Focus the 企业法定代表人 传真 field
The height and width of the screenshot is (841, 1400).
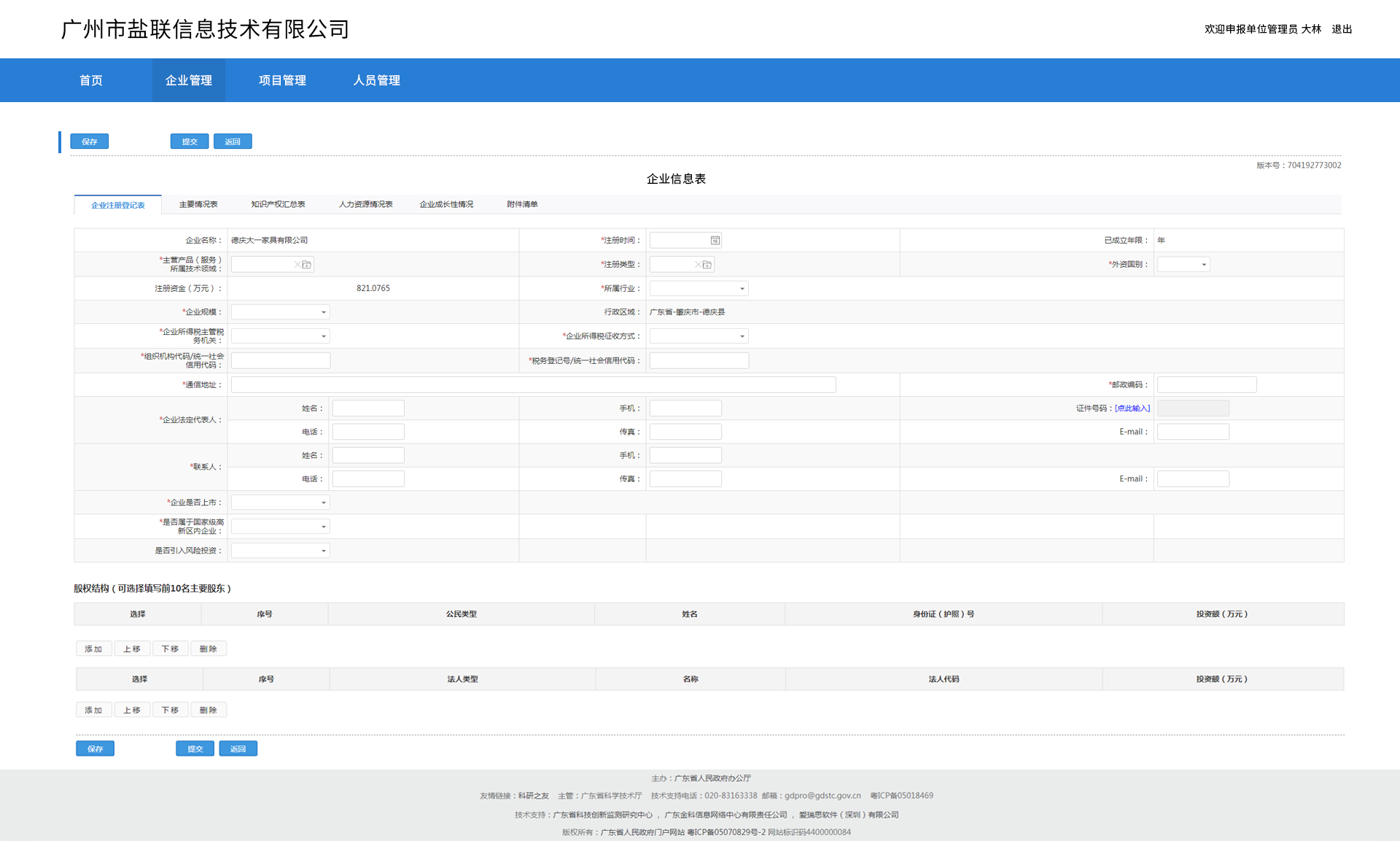pos(685,432)
